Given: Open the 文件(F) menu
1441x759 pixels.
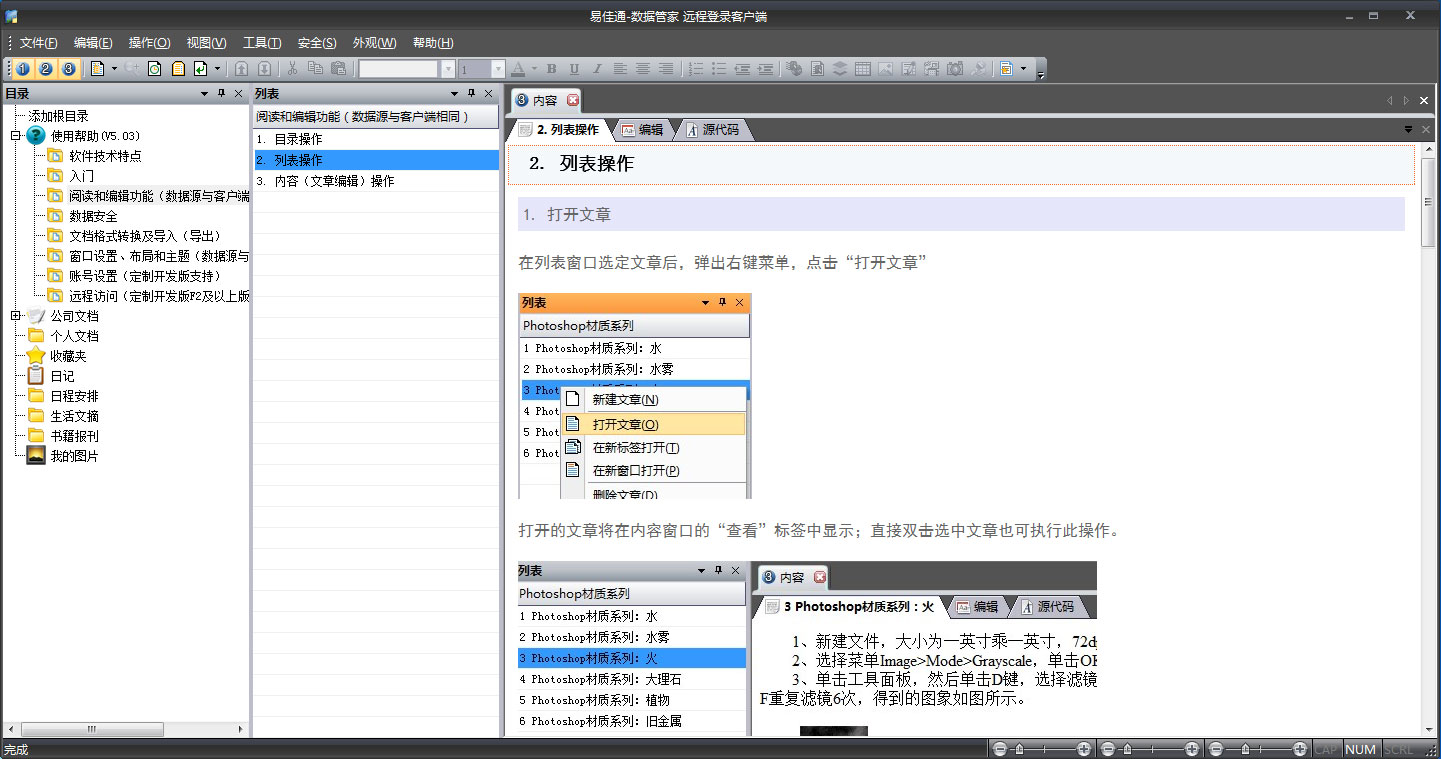Looking at the screenshot, I should tap(38, 43).
